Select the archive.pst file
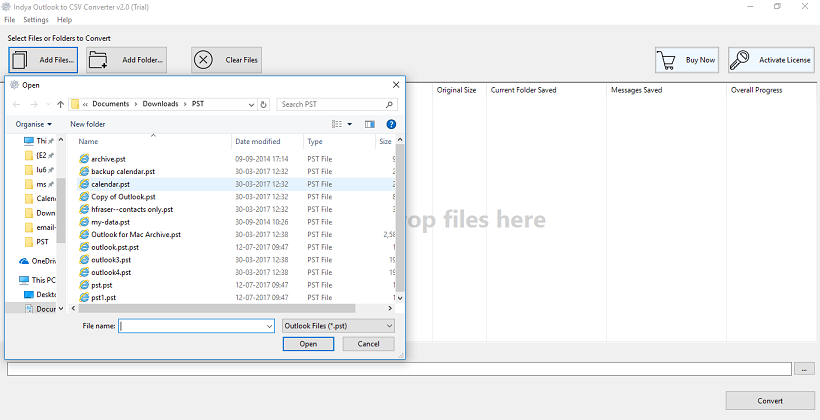The image size is (820, 420). click(108, 159)
